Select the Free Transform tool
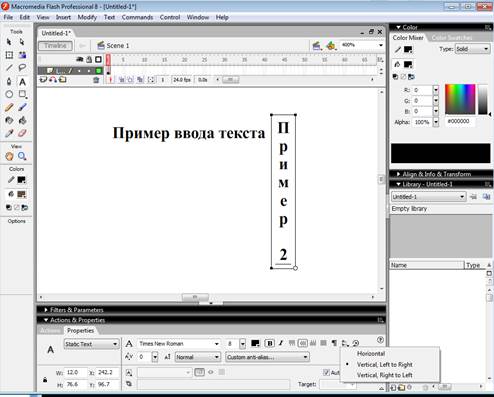This screenshot has width=494, height=397. tap(9, 55)
